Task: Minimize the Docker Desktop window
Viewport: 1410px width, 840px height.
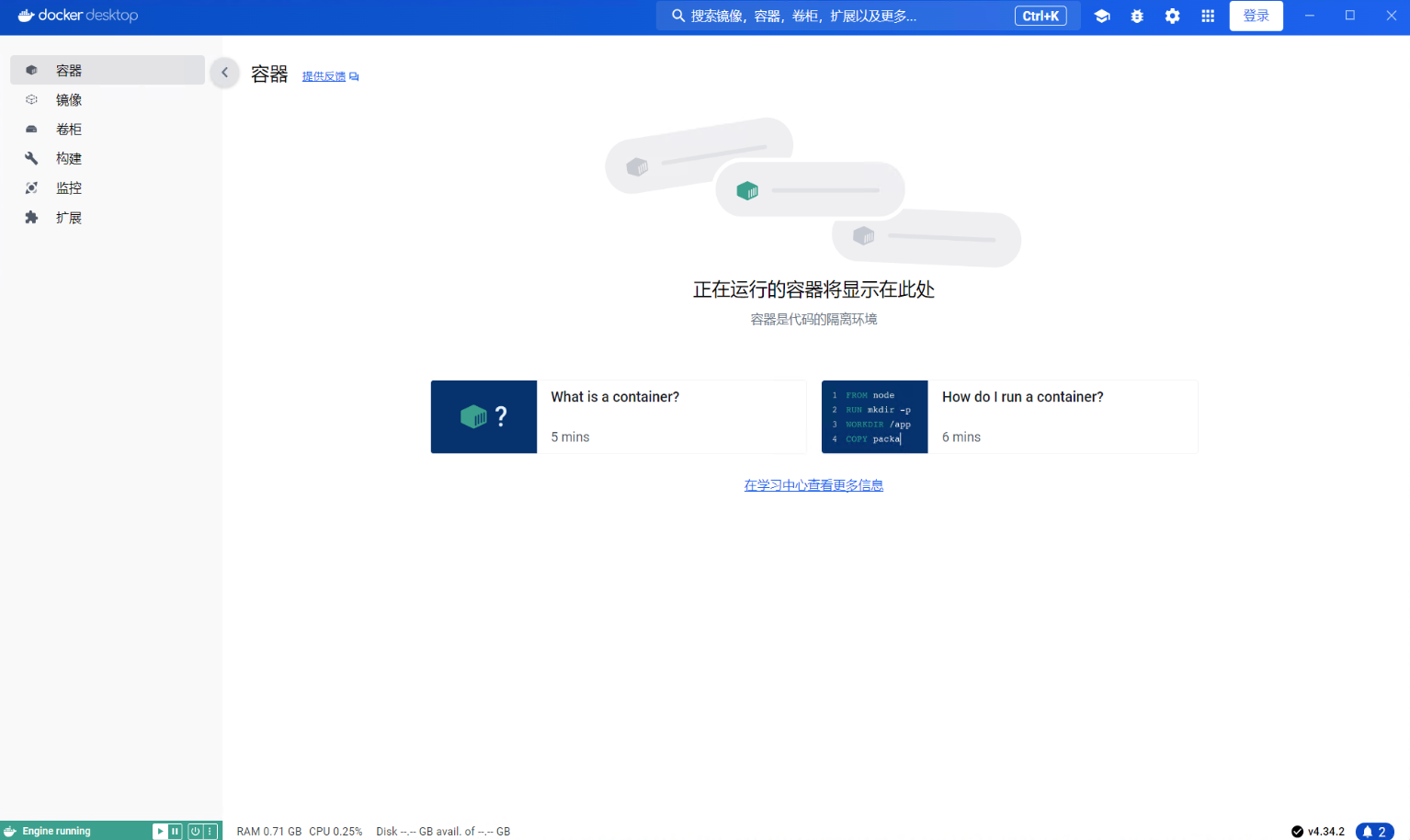Action: coord(1310,16)
